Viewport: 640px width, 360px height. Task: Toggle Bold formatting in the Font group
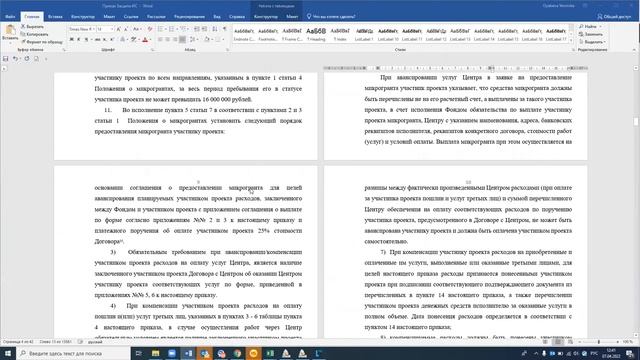(71, 40)
